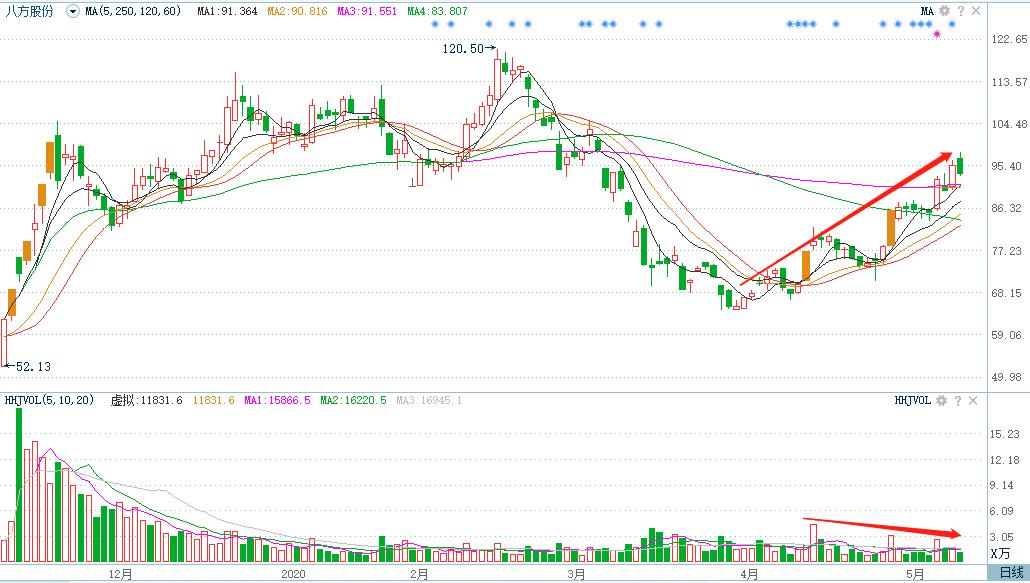Click the MA2:16220.5 volume average
Viewport: 1030px width, 583px height.
click(353, 400)
